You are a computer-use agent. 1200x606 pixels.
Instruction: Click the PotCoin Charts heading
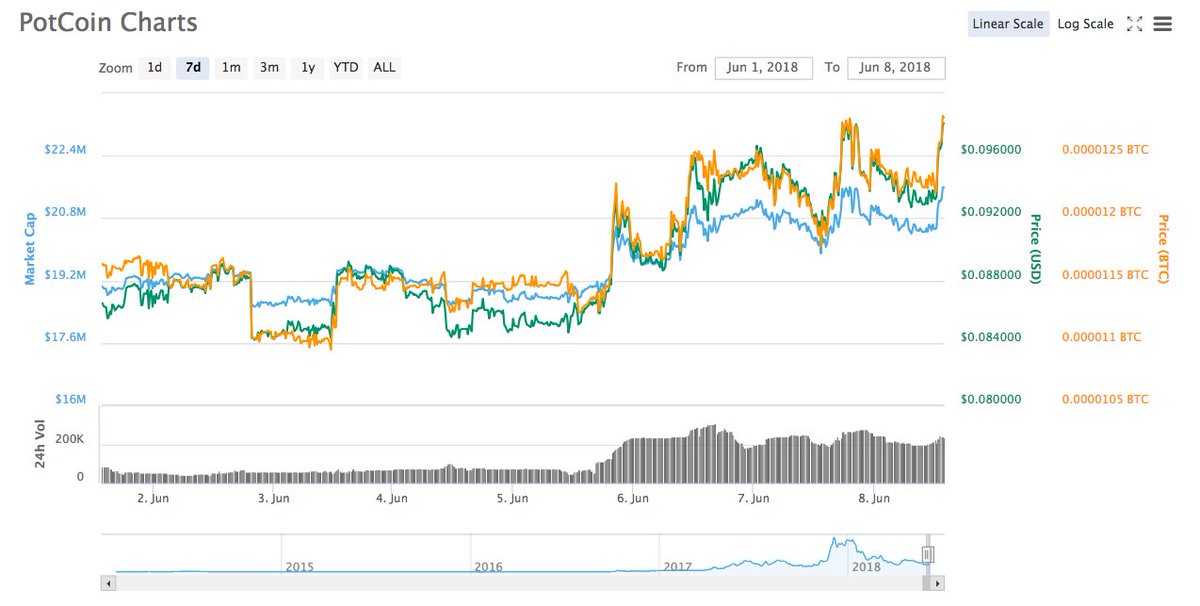click(108, 22)
